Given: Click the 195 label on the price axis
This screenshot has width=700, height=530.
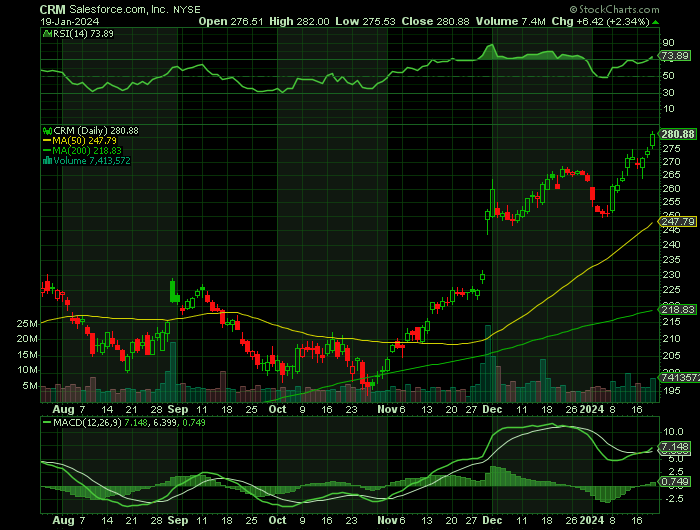Looking at the screenshot, I should (671, 391).
